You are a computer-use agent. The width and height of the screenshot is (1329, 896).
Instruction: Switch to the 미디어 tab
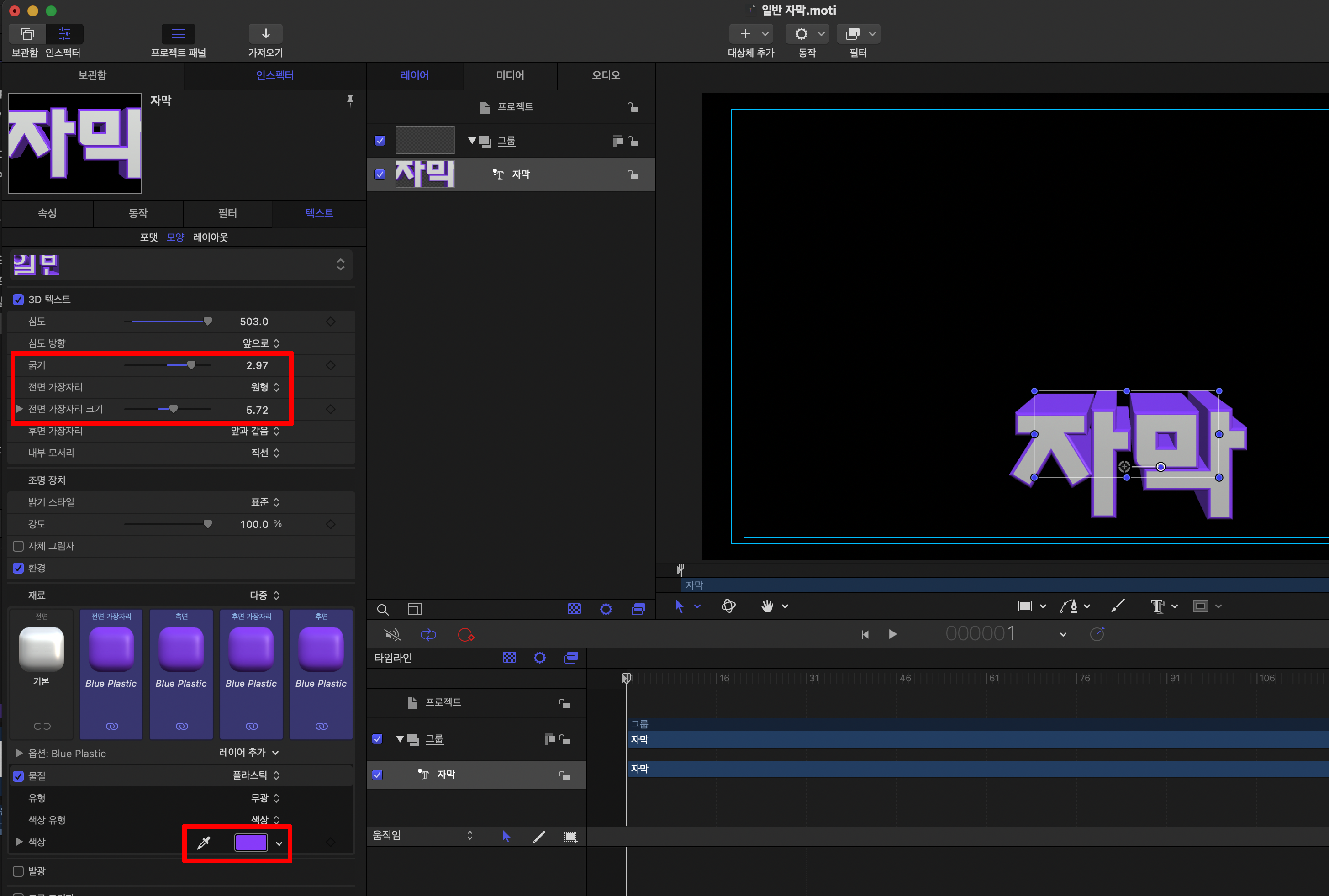pos(510,75)
